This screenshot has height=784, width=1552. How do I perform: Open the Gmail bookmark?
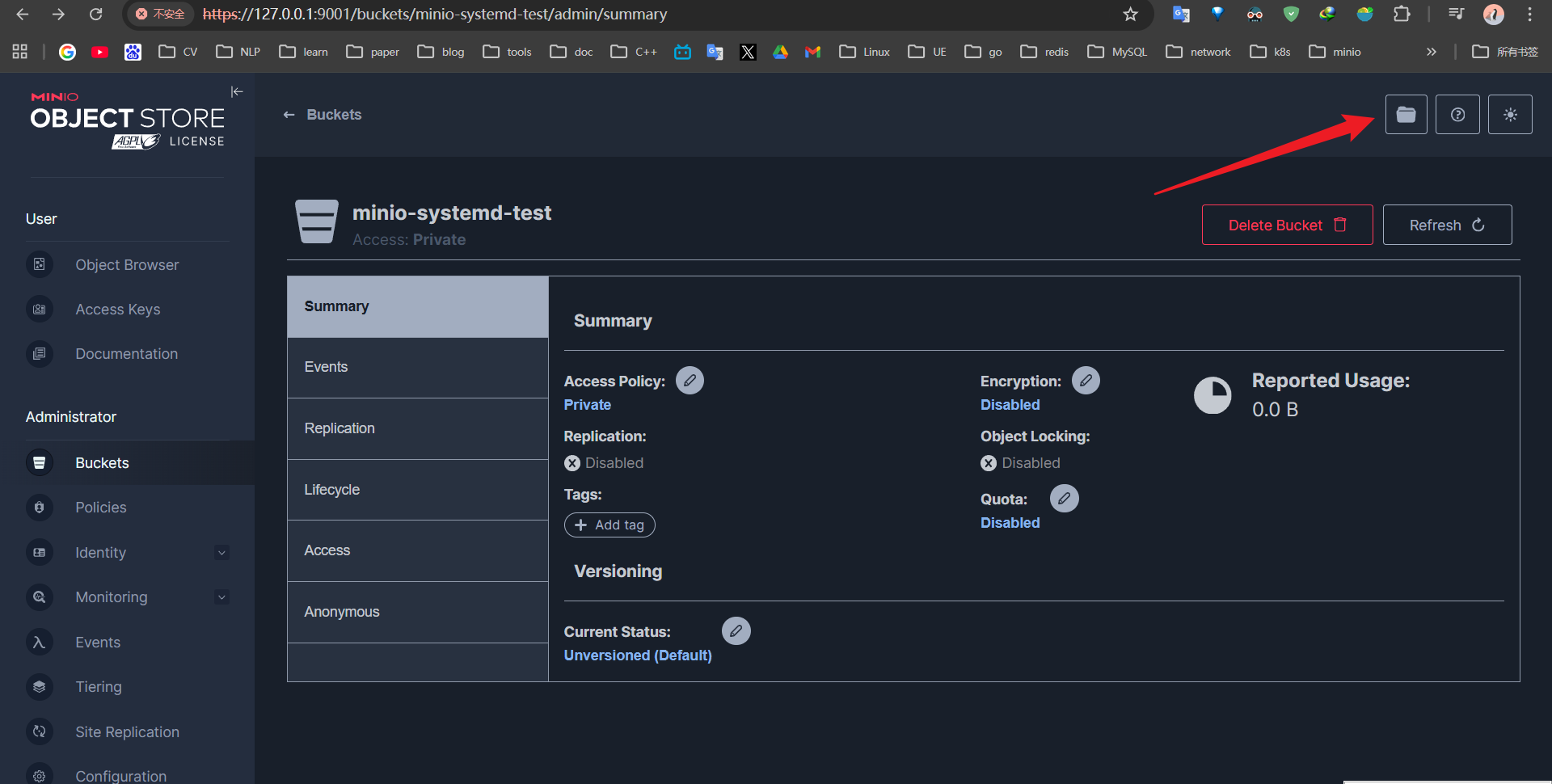pyautogui.click(x=813, y=52)
